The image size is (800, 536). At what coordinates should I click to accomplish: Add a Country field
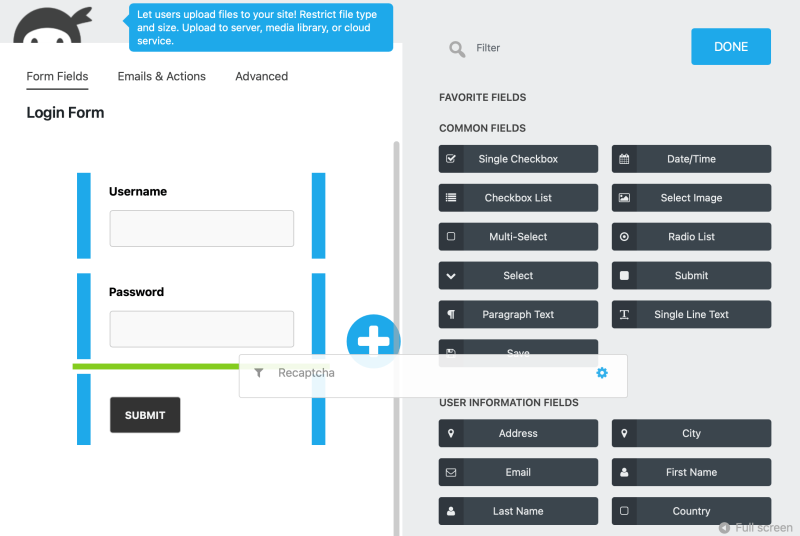(x=691, y=511)
